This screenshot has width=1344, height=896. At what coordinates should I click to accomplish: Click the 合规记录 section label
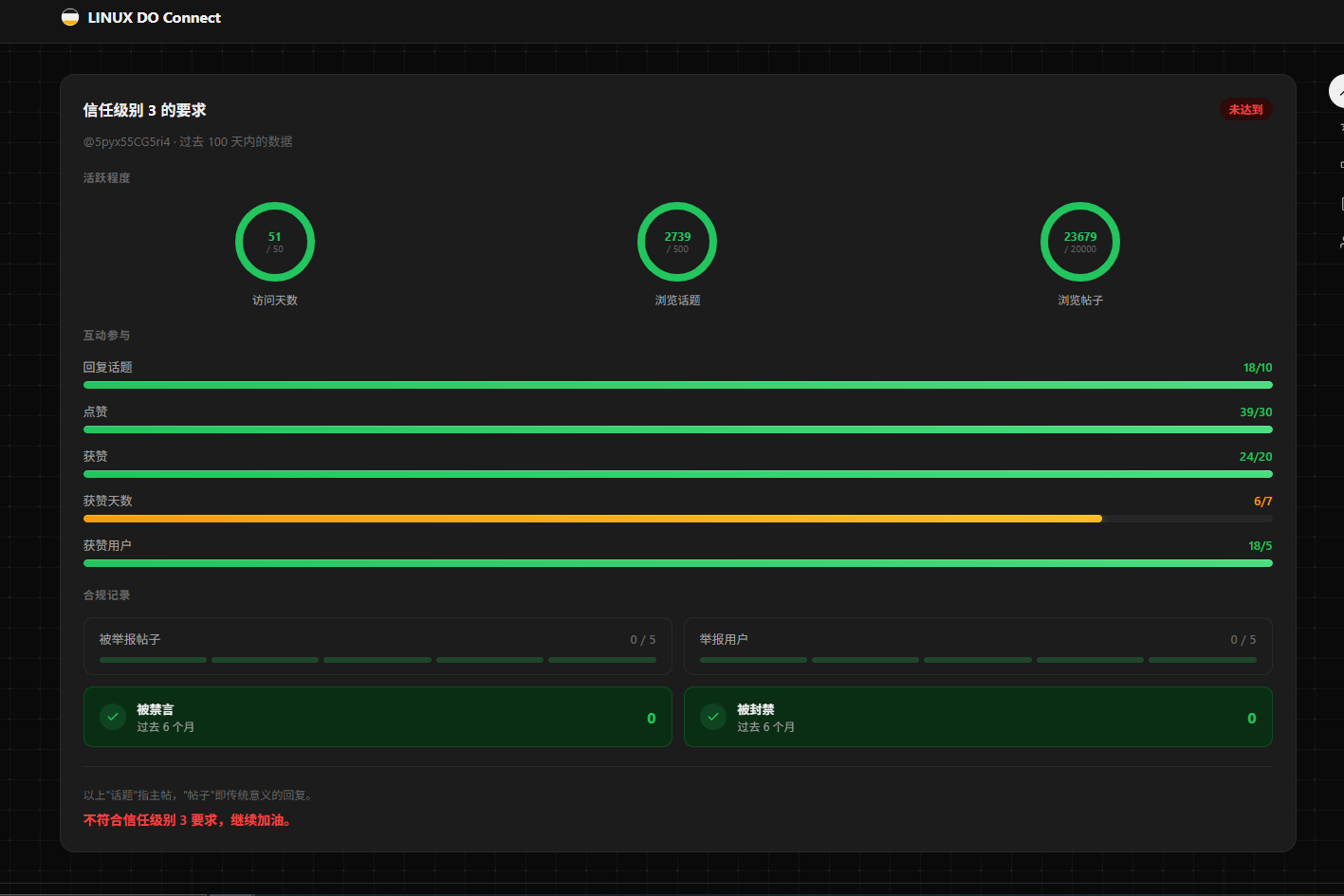[107, 595]
